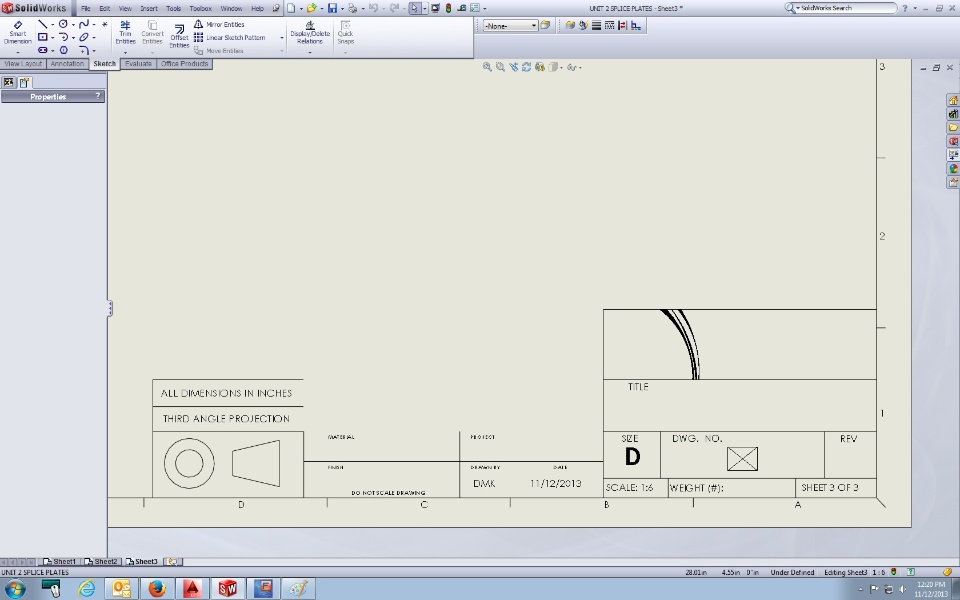The height and width of the screenshot is (600, 960).
Task: Expand the Circle tool dropdown arrow
Action: [x=73, y=24]
